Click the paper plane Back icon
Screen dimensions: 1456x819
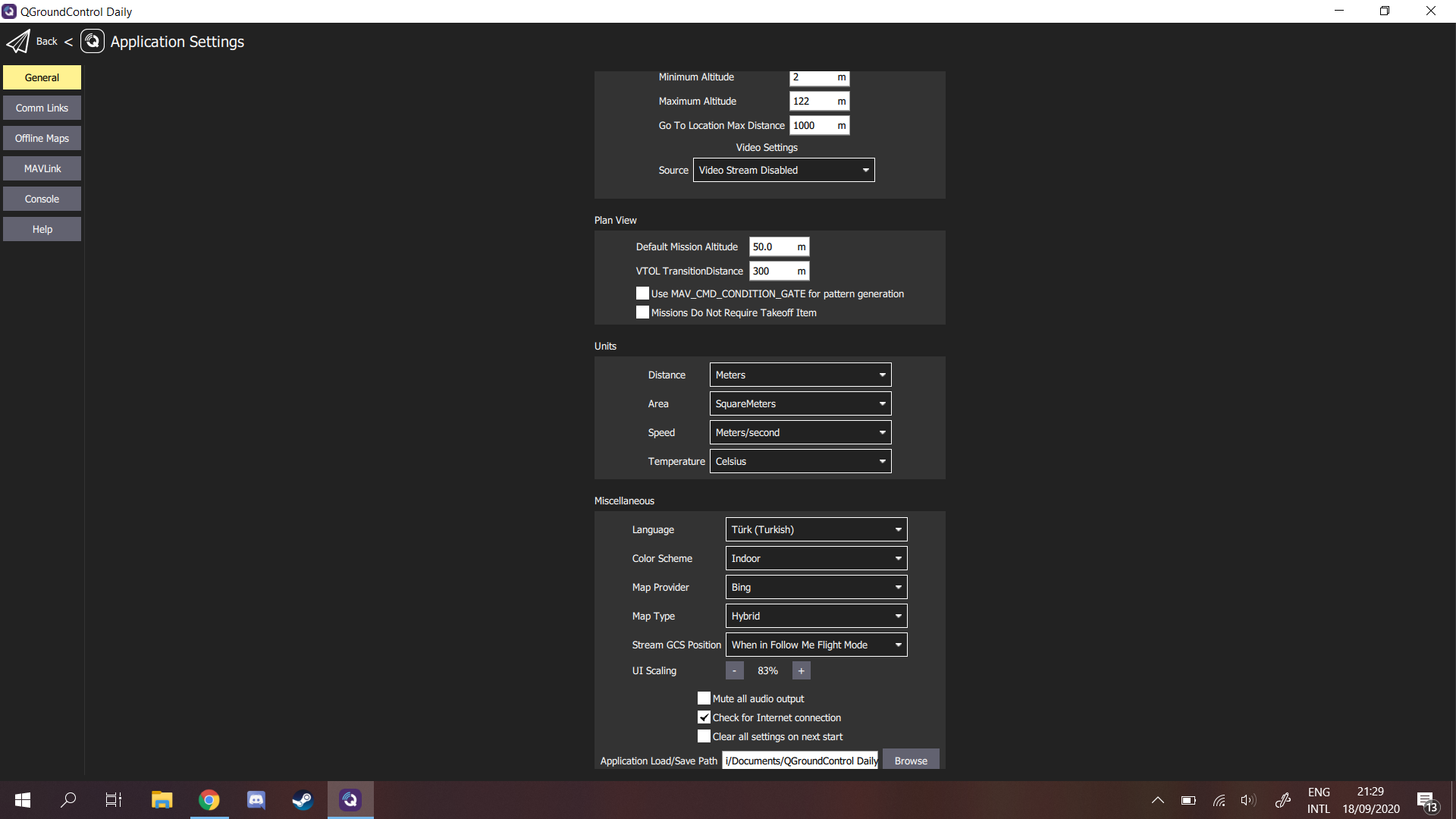18,41
